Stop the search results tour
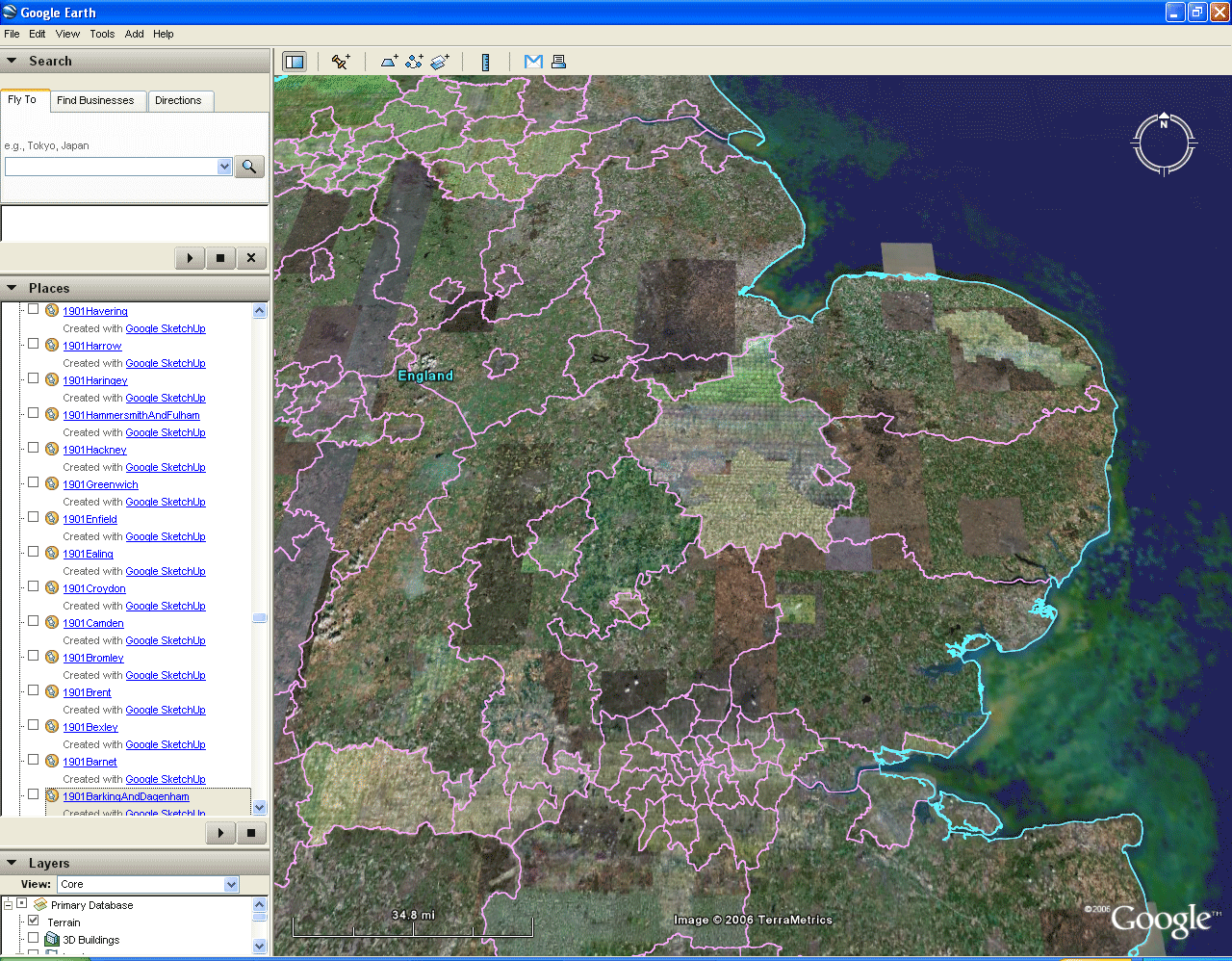 tap(220, 258)
